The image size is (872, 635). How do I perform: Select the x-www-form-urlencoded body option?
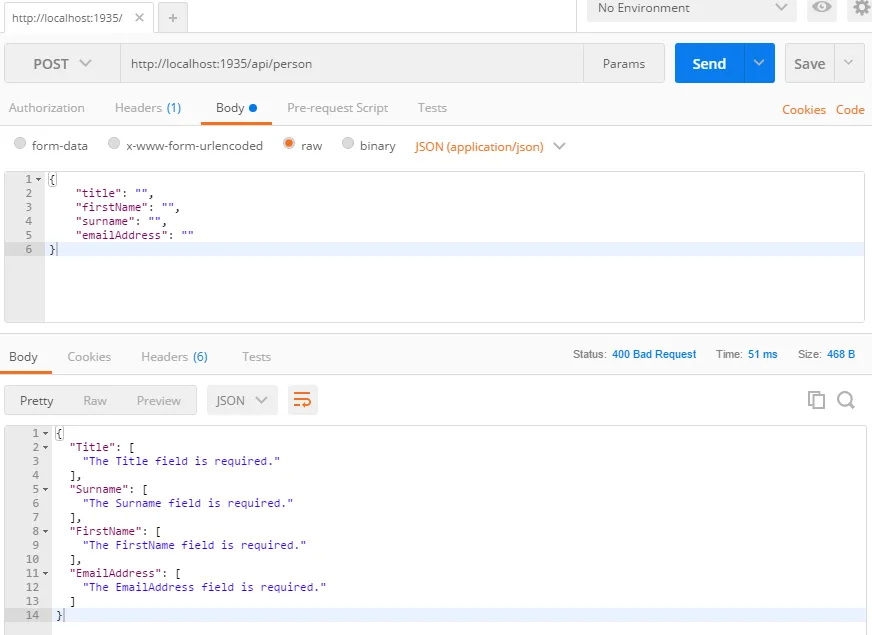click(x=114, y=144)
